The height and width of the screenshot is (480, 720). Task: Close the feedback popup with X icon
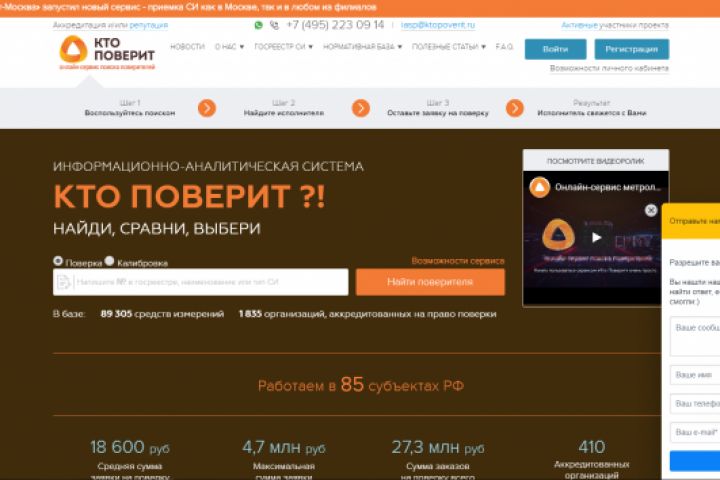pyautogui.click(x=651, y=210)
